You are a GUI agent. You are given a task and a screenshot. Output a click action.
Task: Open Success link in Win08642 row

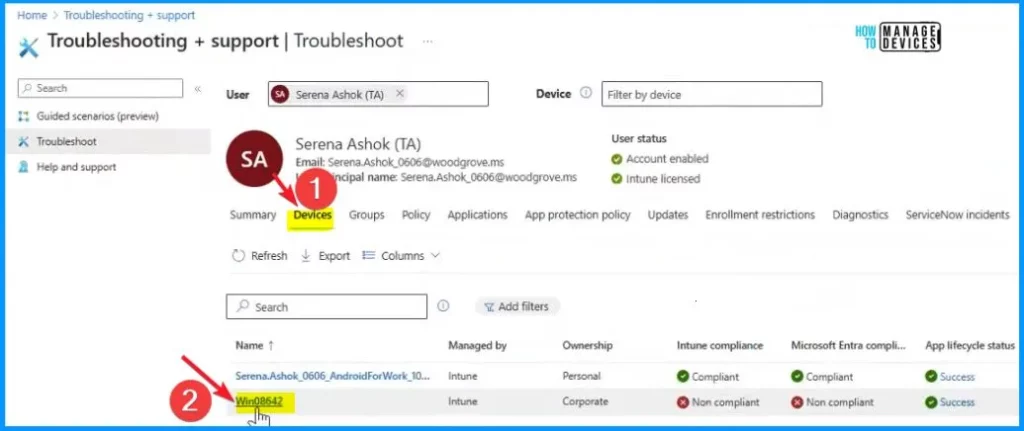click(x=957, y=402)
